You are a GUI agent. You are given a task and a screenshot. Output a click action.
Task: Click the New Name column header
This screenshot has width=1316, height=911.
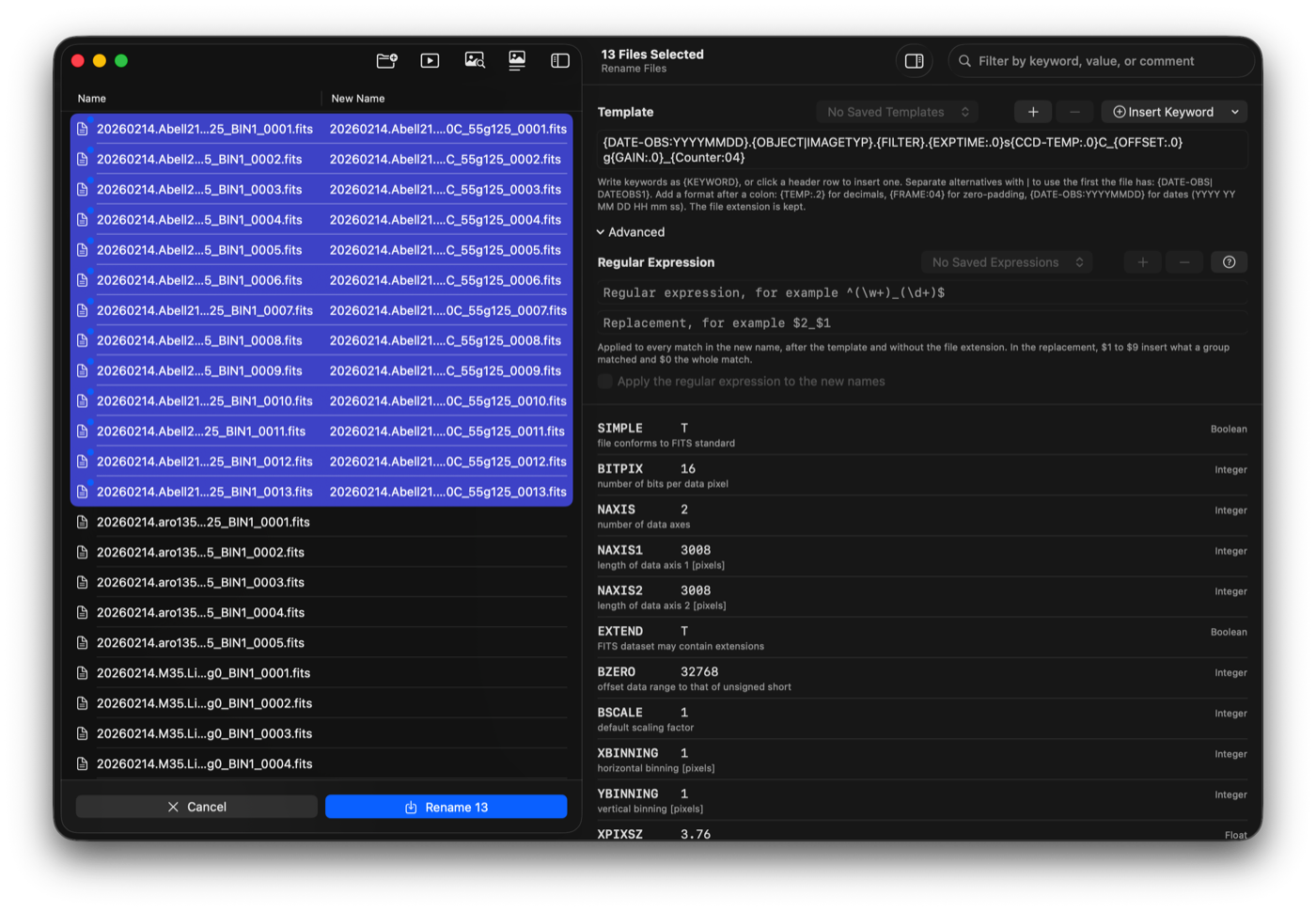[x=358, y=99]
